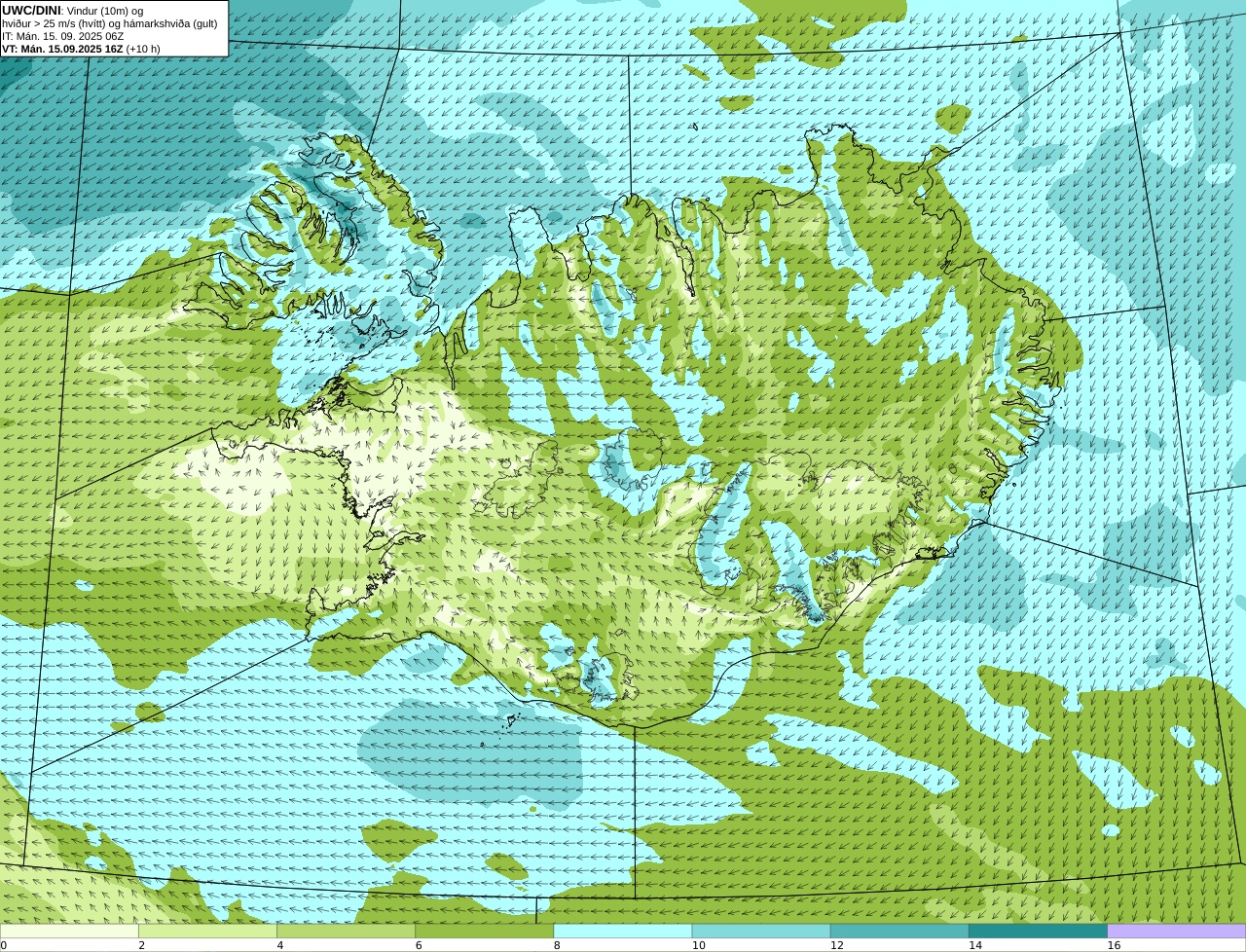Click the lavender above-16 m/s legend swatch
This screenshot has width=1246, height=952.
point(1177,931)
